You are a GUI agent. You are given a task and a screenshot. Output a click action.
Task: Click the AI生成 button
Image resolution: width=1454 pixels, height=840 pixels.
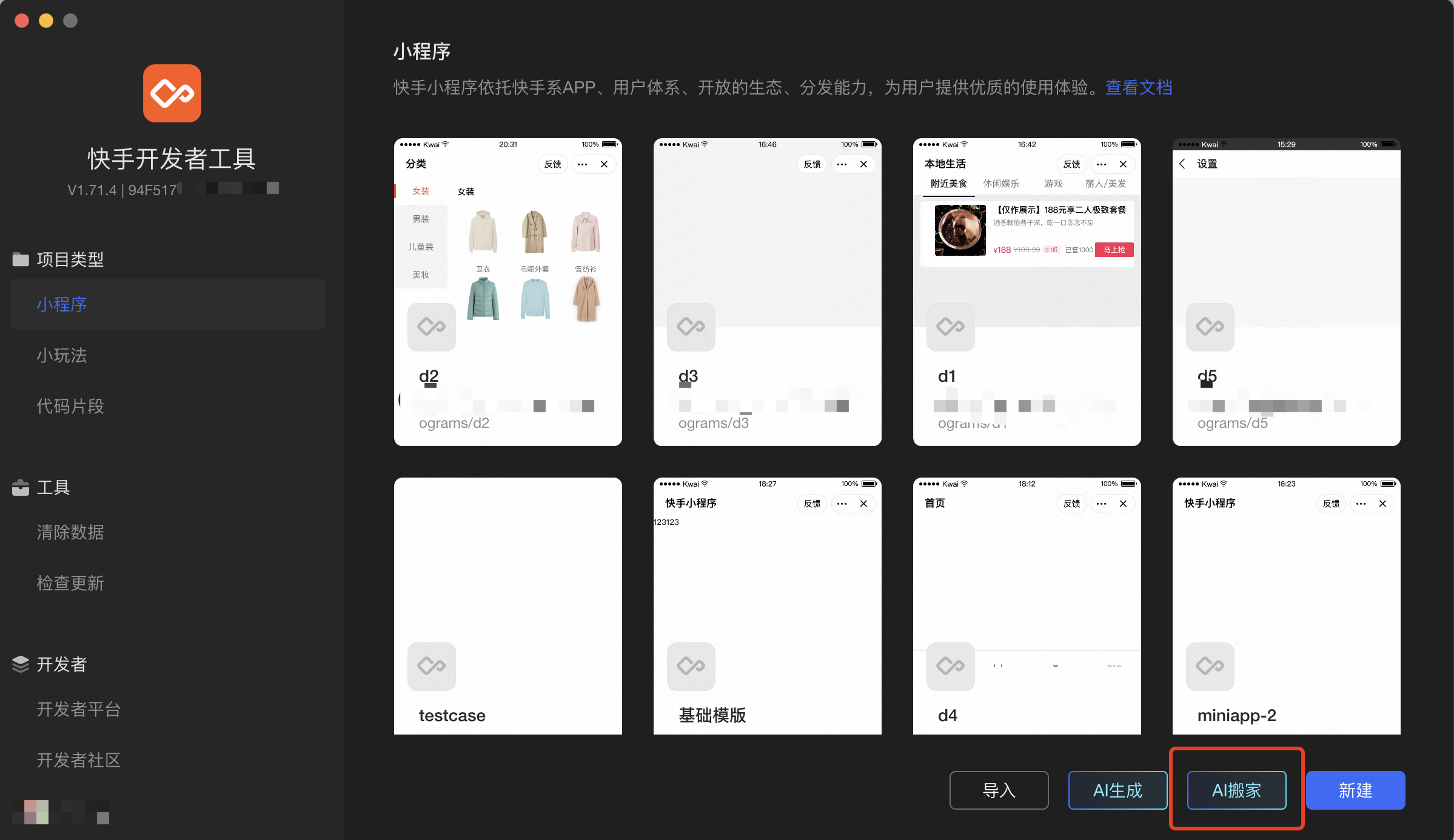tap(1117, 790)
